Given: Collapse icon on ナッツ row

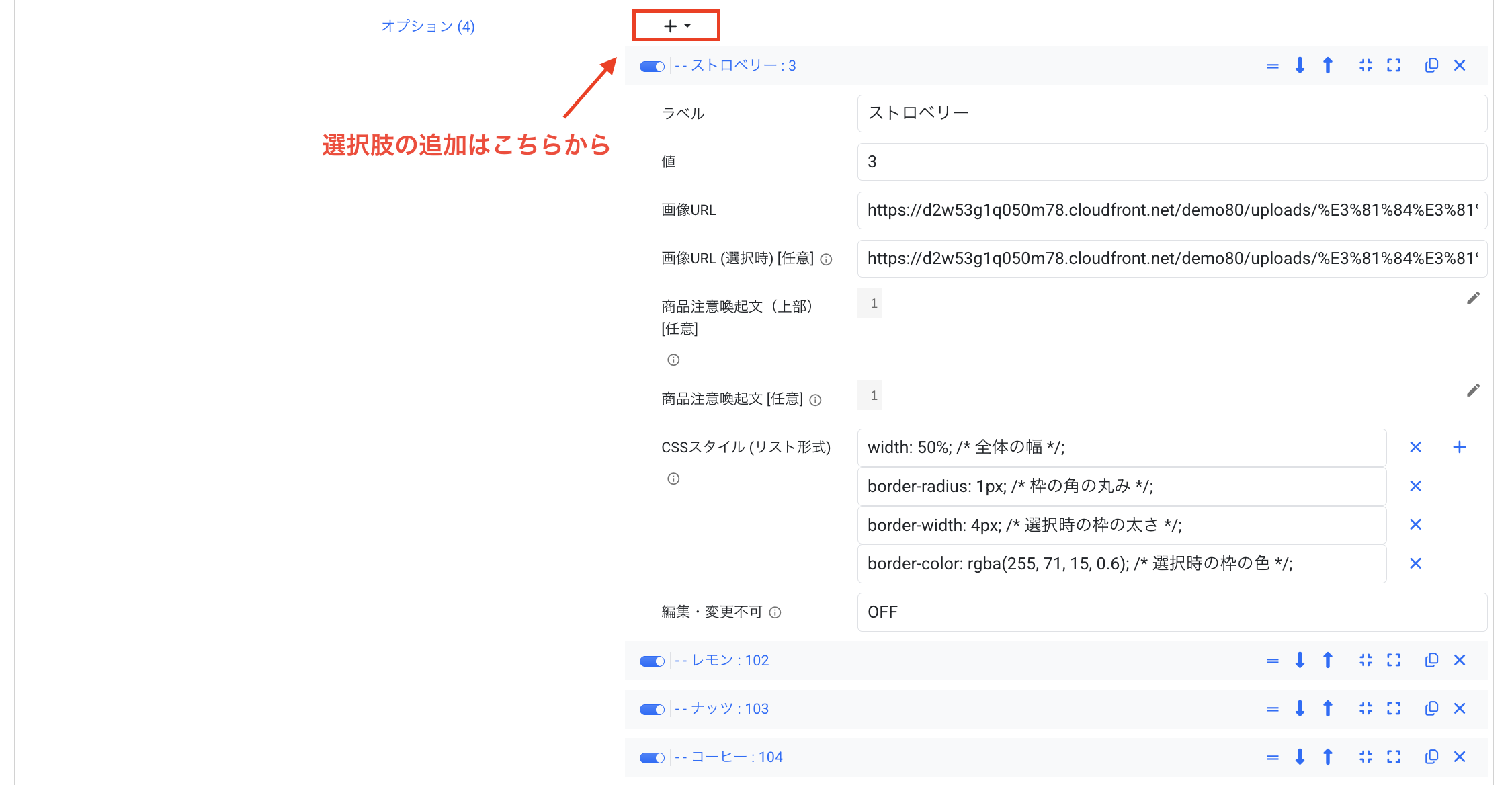Looking at the screenshot, I should click(x=1366, y=708).
